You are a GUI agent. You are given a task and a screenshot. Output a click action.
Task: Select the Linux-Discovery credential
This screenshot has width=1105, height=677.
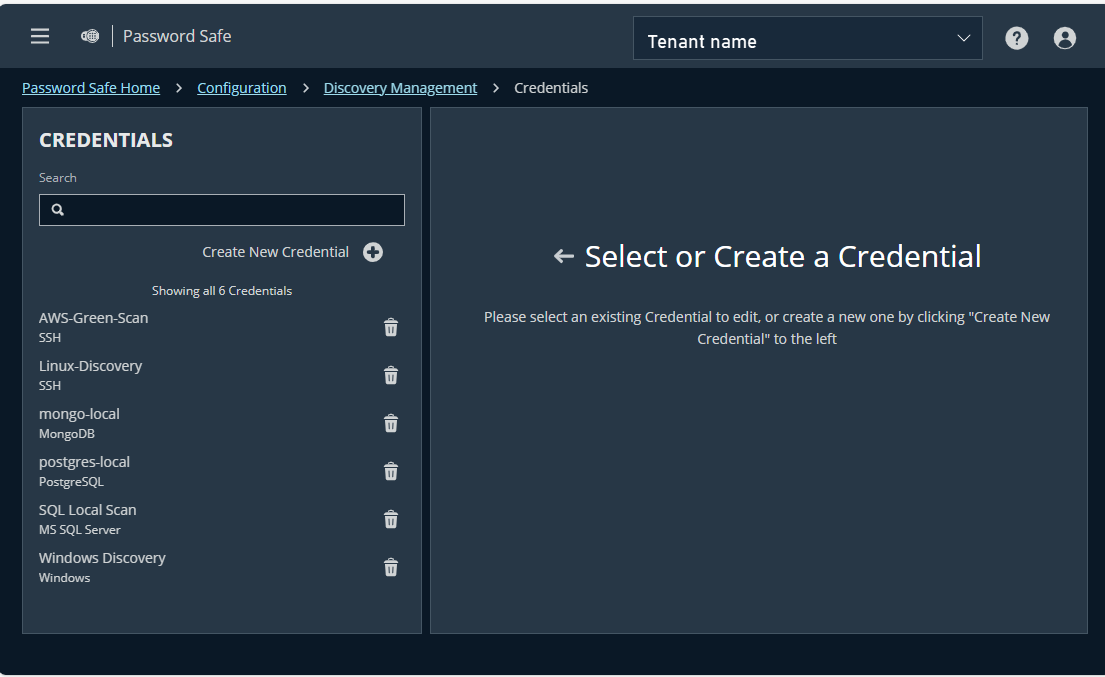[x=90, y=365]
